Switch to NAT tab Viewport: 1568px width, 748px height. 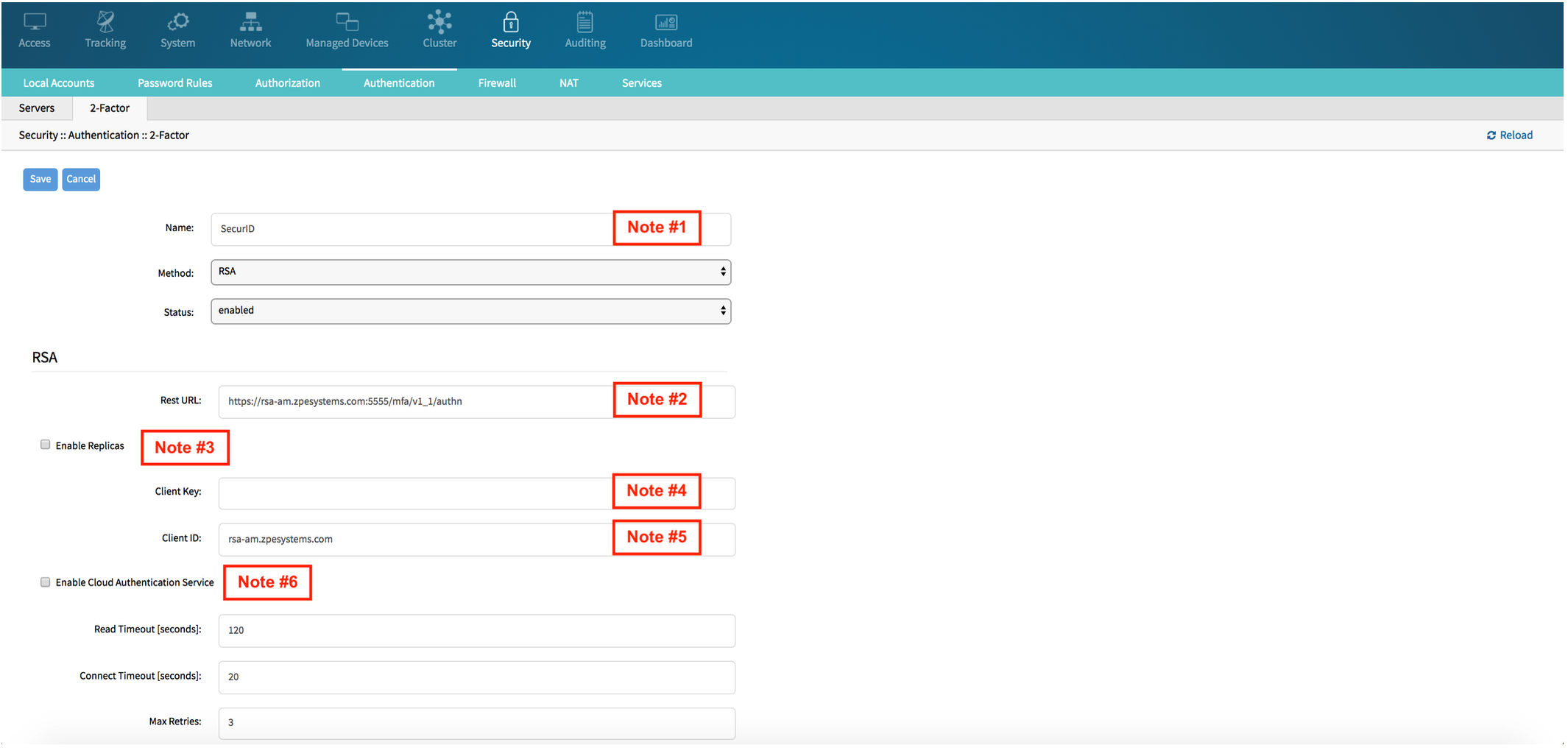point(569,83)
